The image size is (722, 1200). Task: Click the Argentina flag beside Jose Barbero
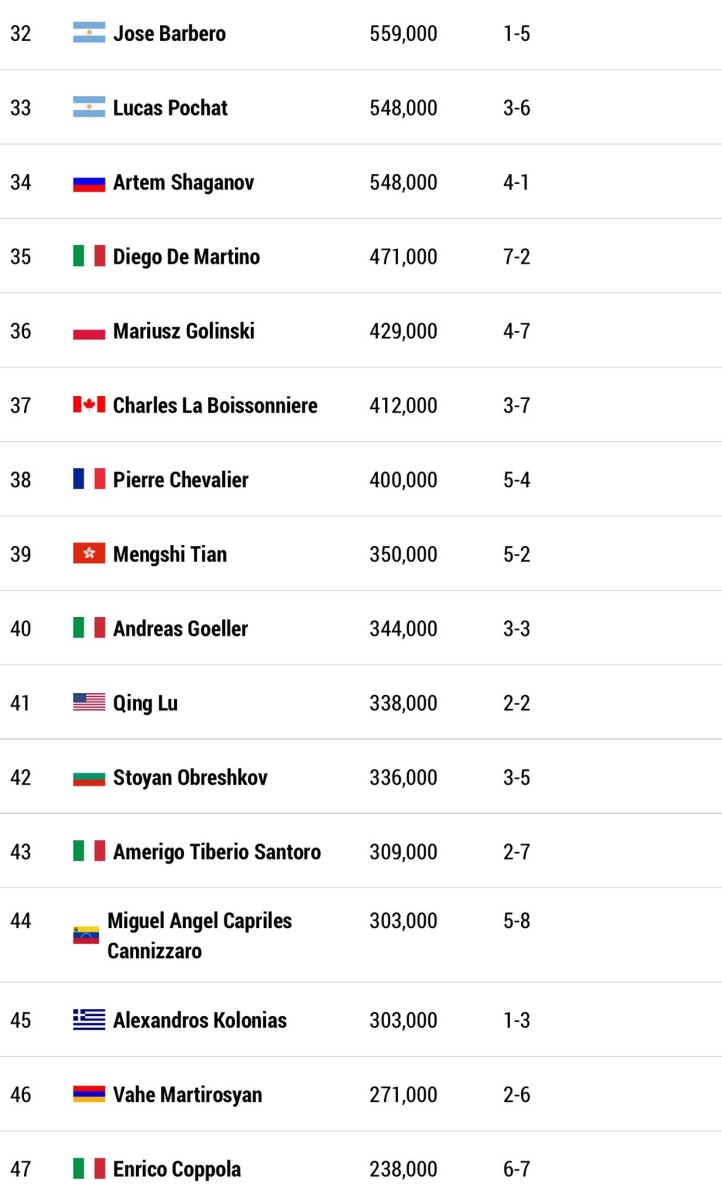(x=89, y=33)
